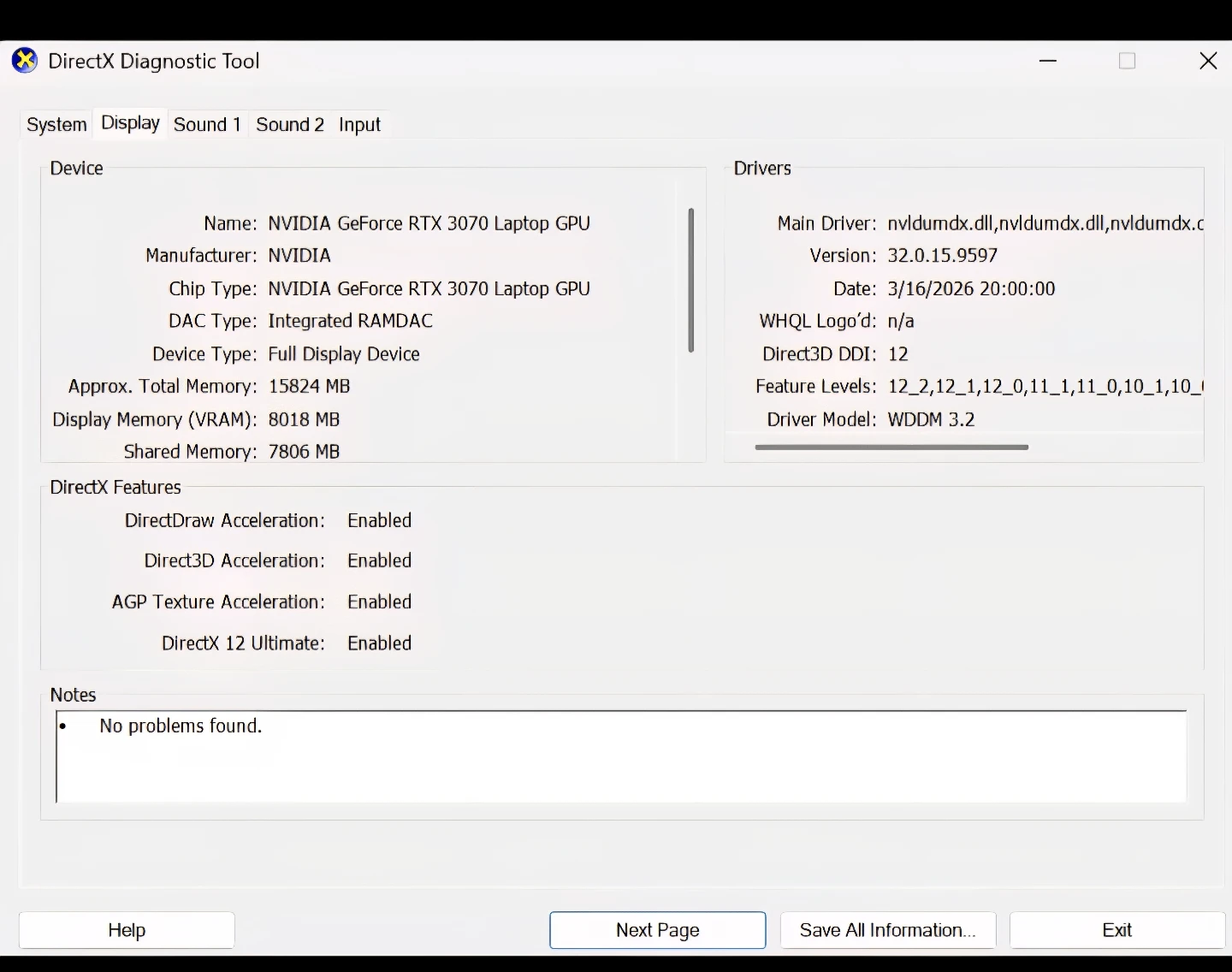
Task: Select total memory value '15824 MB'
Action: [x=310, y=387]
